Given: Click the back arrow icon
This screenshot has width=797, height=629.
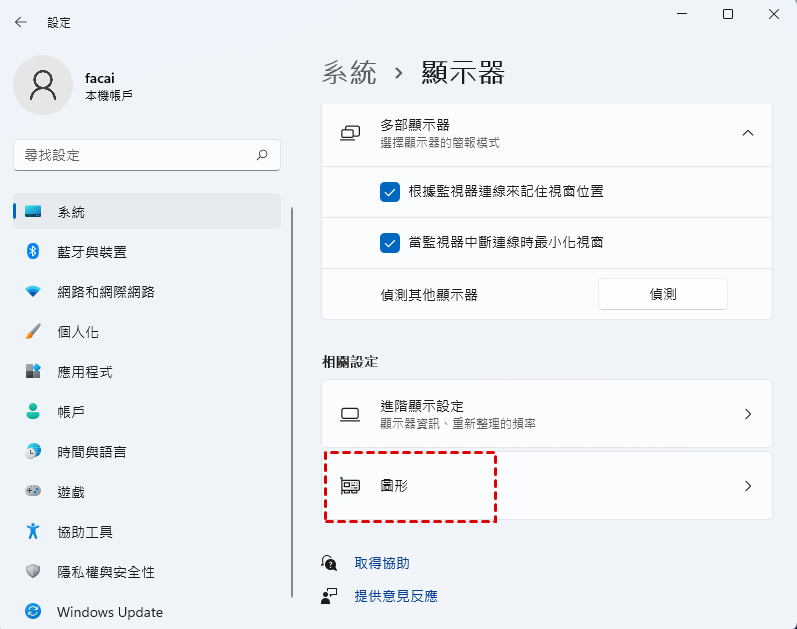Looking at the screenshot, I should [21, 22].
